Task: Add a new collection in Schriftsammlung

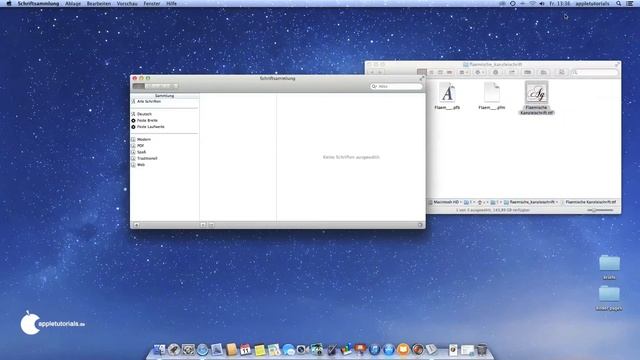Action: pyautogui.click(x=136, y=225)
